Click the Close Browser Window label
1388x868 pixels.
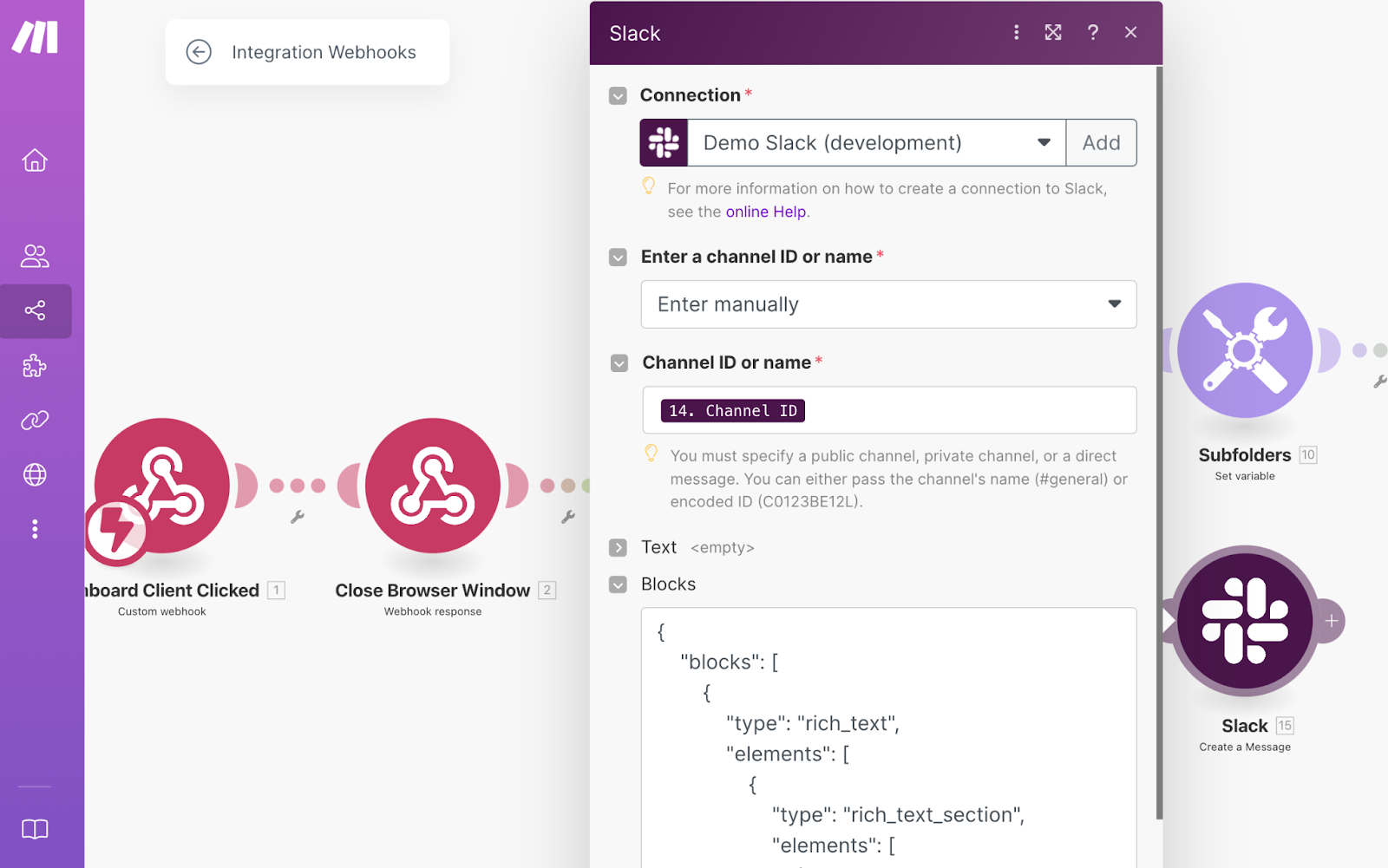[432, 591]
